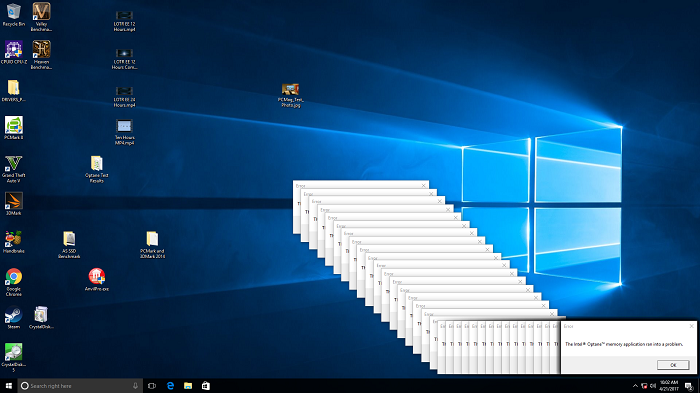
Task: Select the Grand Theft Auto V shortcut
Action: [13, 169]
